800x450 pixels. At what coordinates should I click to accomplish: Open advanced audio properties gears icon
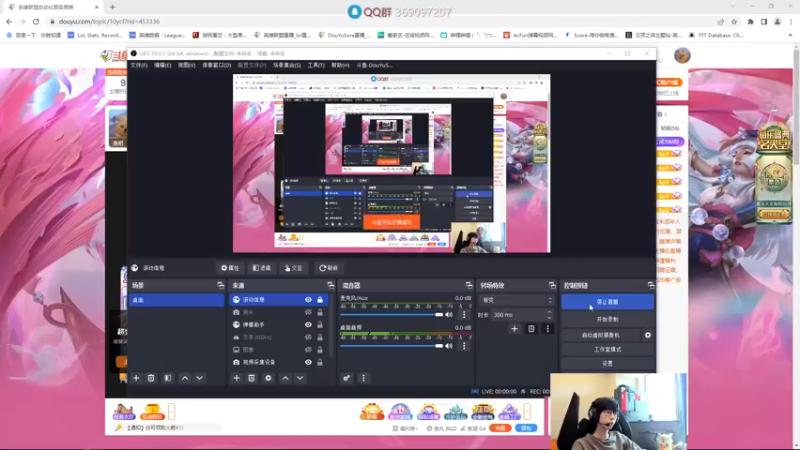pyautogui.click(x=346, y=378)
